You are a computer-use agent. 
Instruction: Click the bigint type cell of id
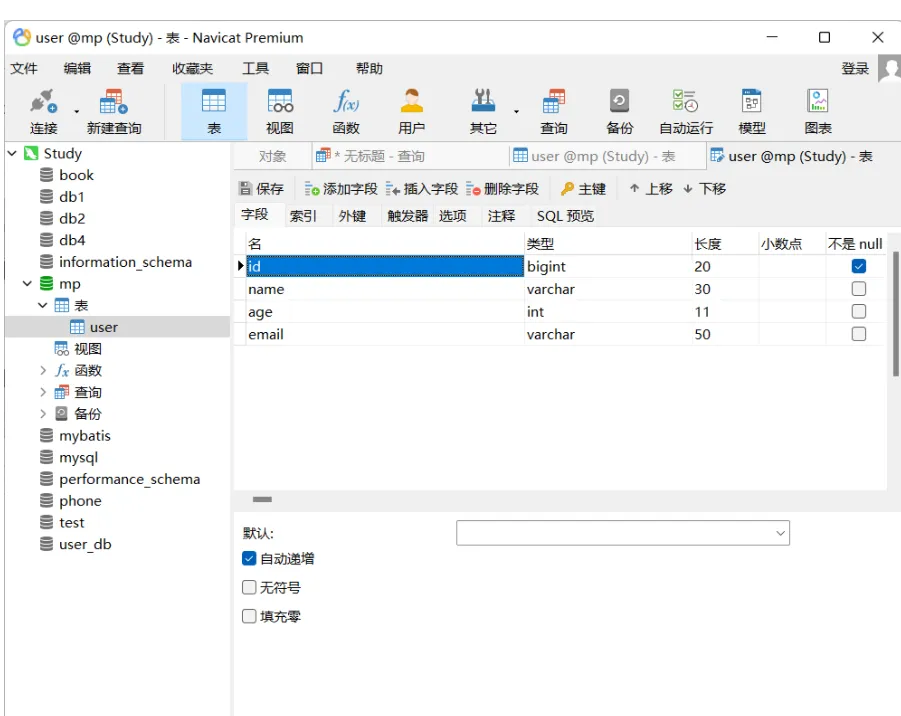(x=608, y=267)
